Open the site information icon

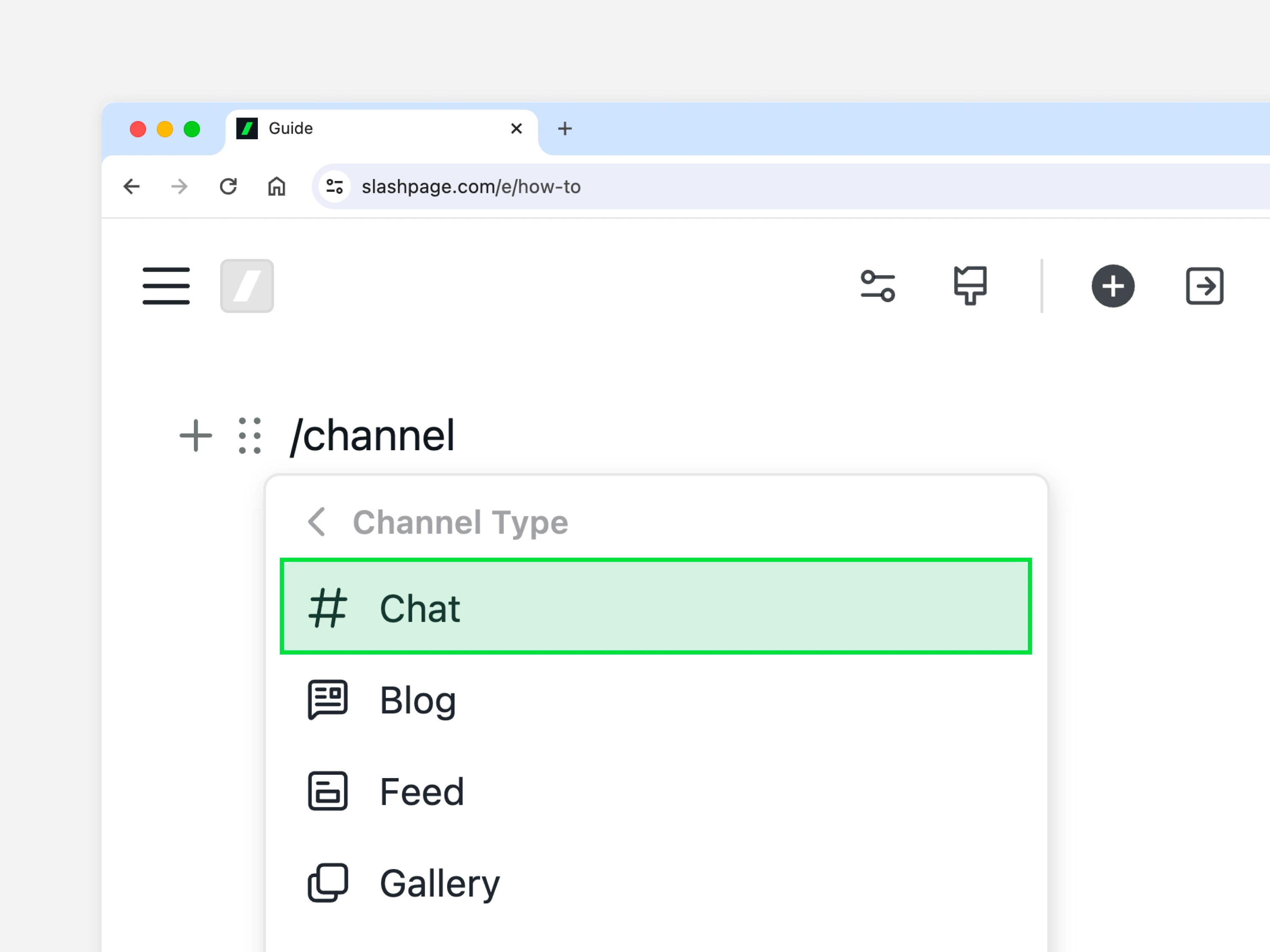[x=335, y=187]
